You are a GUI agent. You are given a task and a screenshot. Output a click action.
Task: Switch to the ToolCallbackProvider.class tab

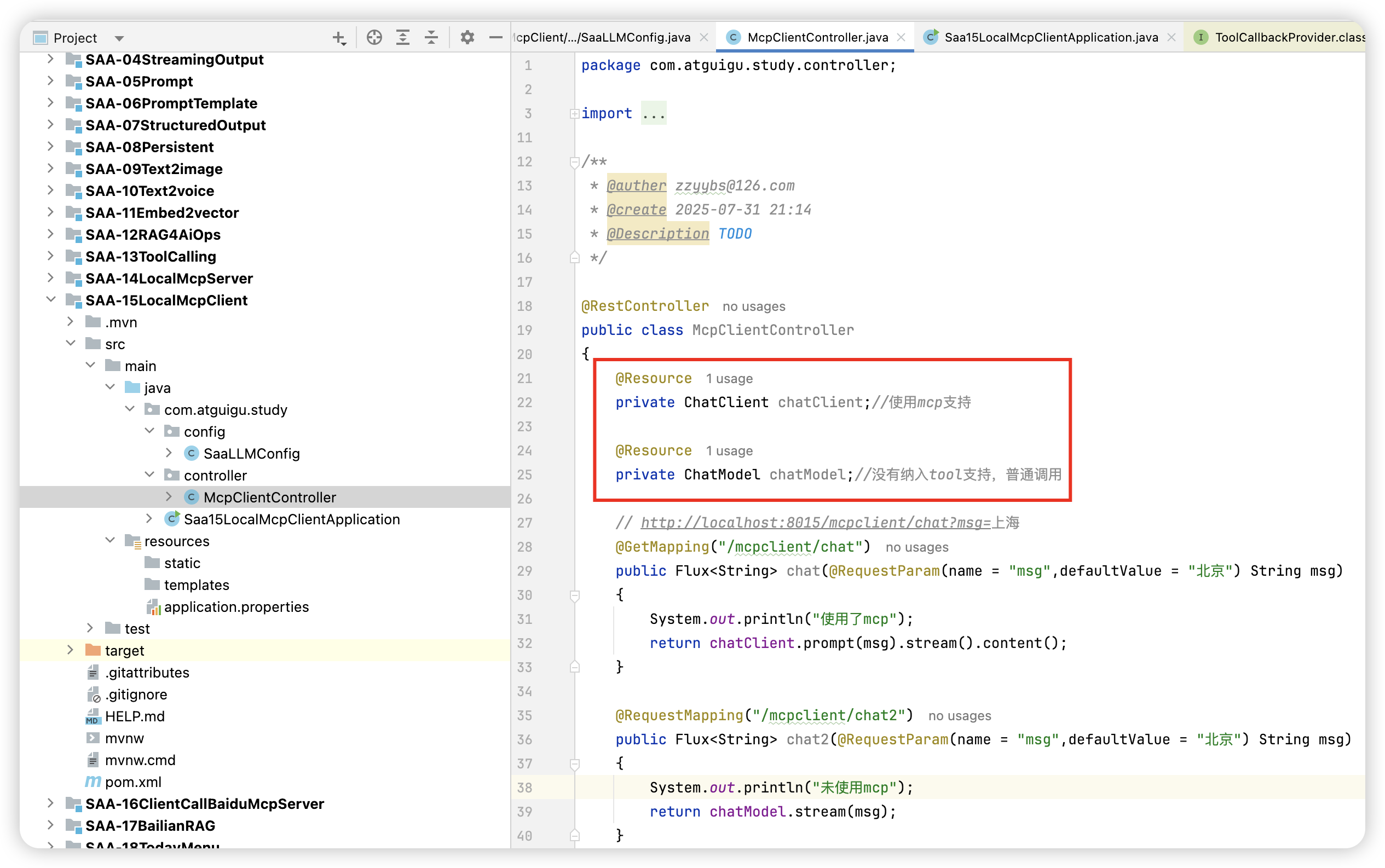[1289, 37]
